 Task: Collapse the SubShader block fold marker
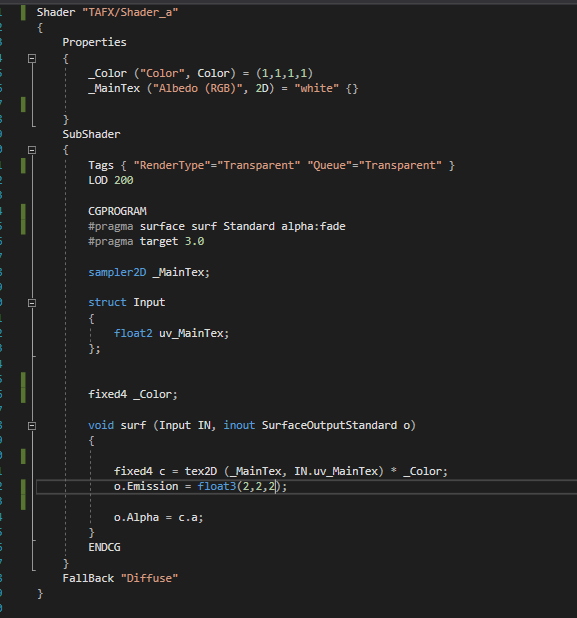(32, 150)
